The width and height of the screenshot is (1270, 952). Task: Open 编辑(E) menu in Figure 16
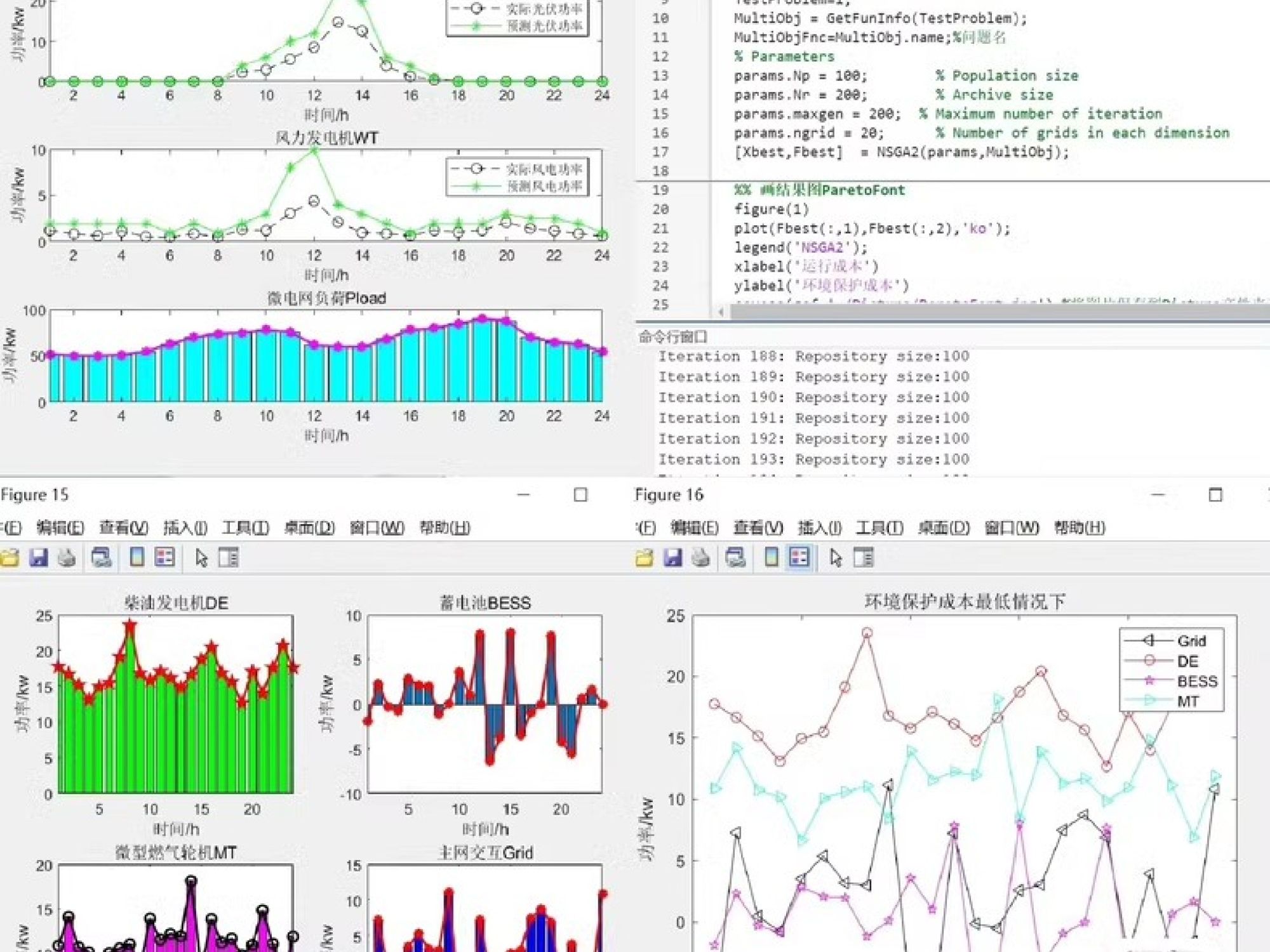pos(695,527)
